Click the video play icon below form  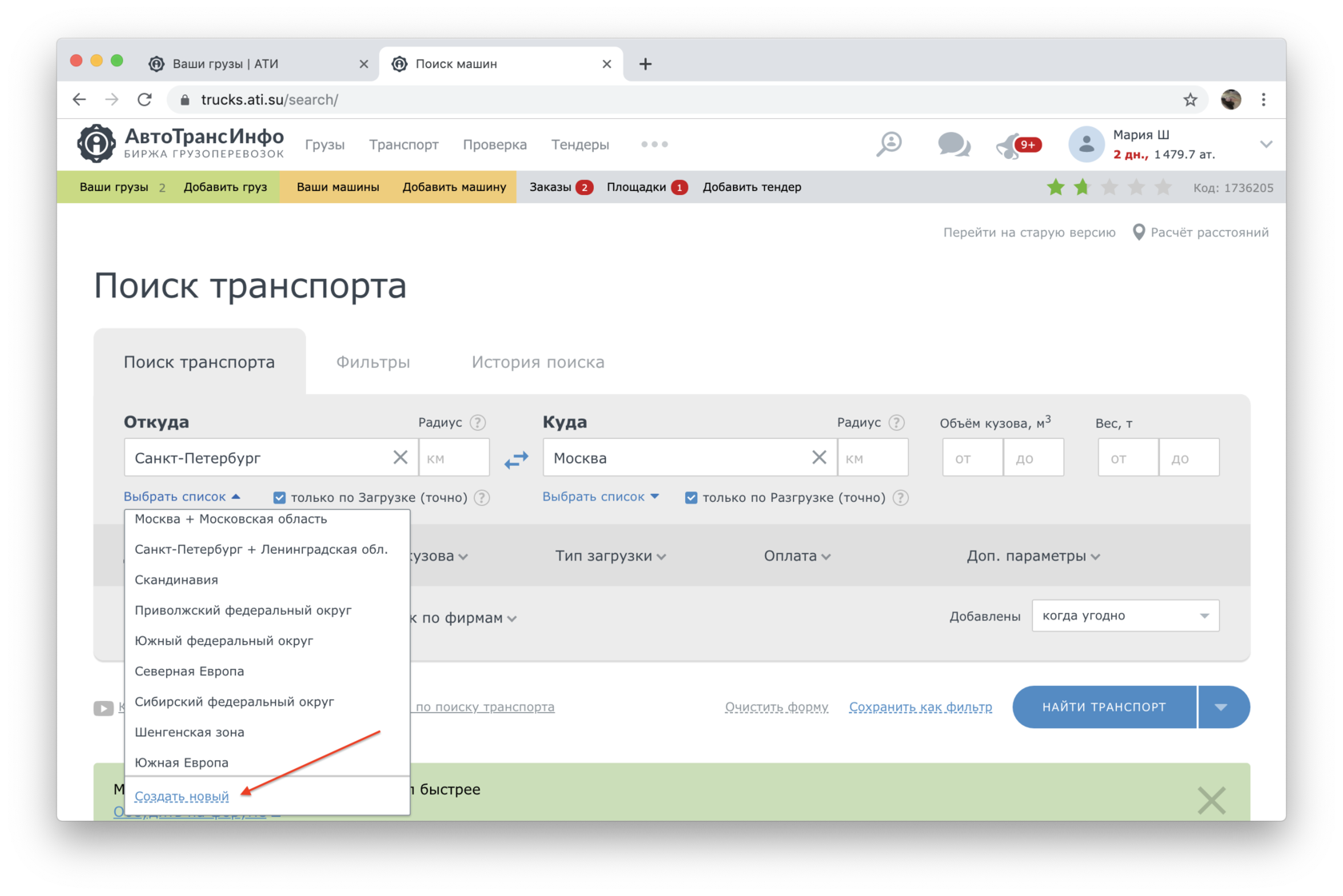103,708
